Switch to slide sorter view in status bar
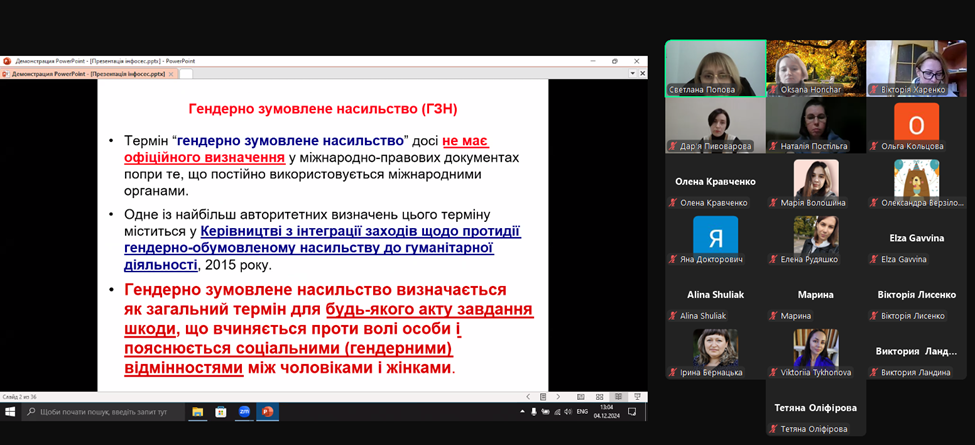The image size is (975, 445). click(600, 397)
